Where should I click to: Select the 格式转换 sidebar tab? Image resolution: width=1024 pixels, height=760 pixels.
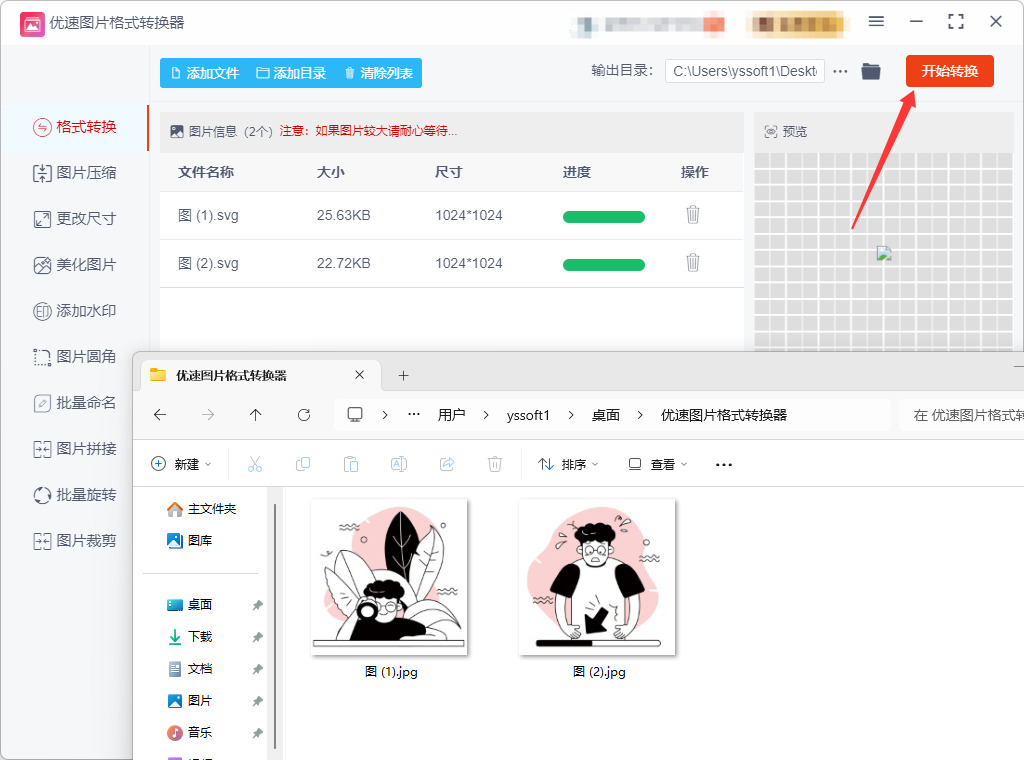coord(75,127)
